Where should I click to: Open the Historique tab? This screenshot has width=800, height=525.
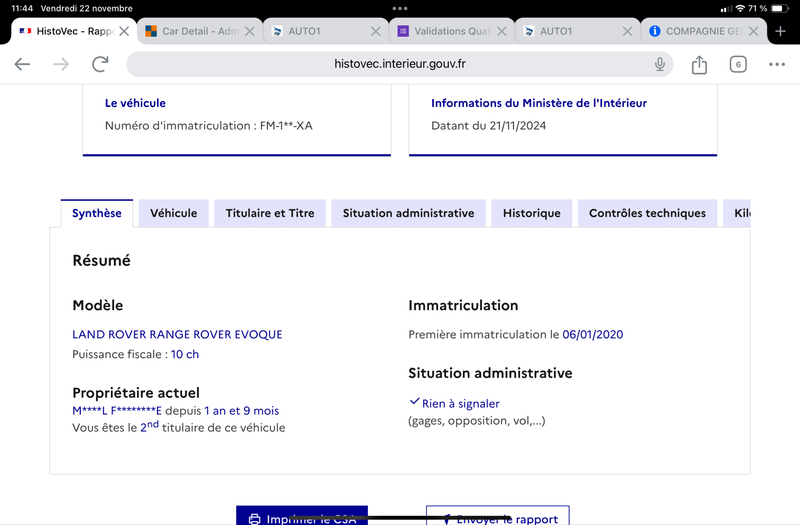pyautogui.click(x=532, y=213)
